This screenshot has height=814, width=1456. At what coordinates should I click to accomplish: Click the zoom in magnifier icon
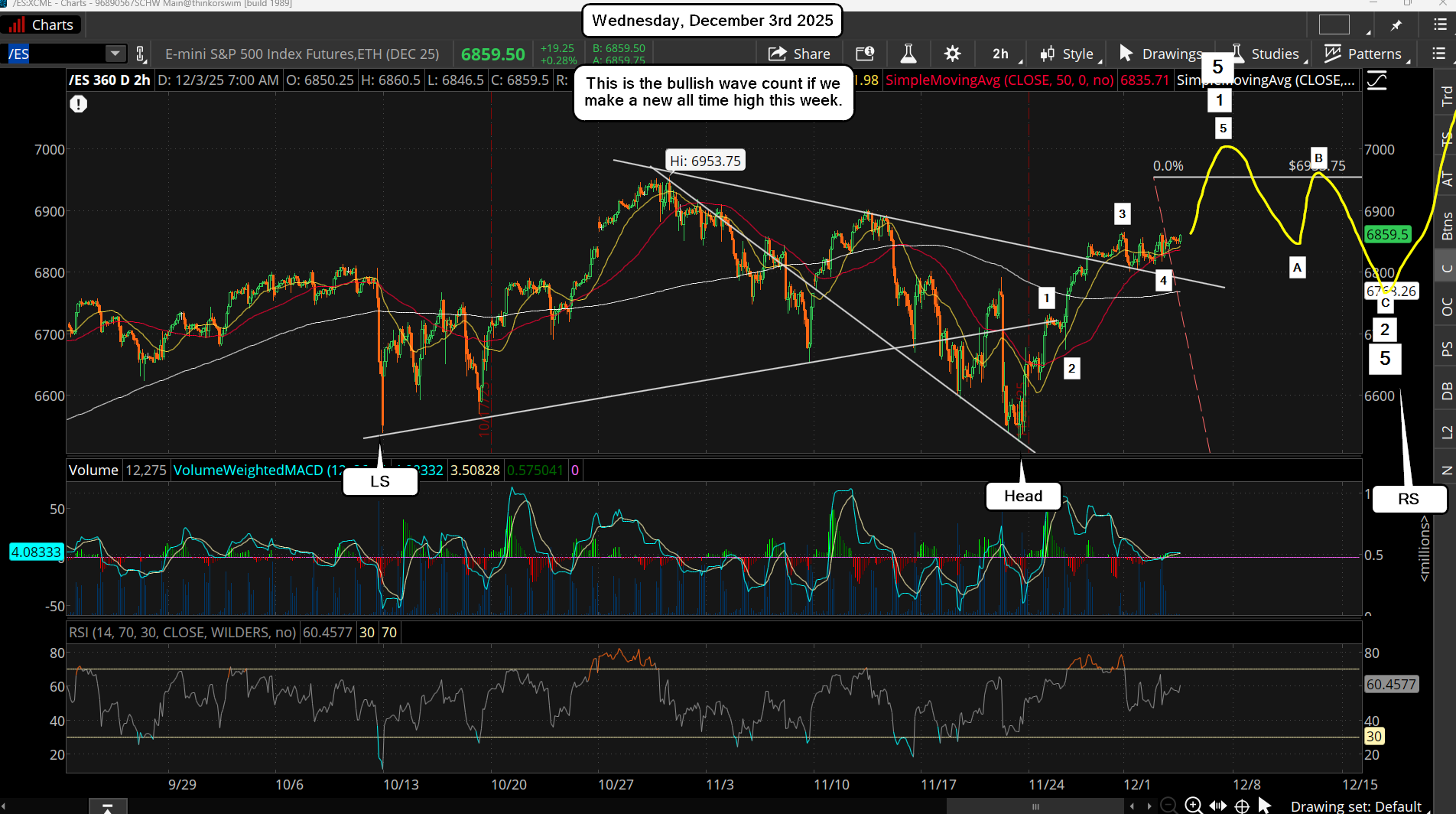[1193, 805]
